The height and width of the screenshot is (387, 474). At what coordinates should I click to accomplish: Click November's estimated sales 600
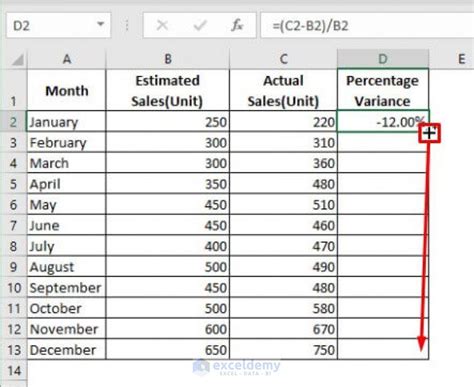(x=168, y=329)
